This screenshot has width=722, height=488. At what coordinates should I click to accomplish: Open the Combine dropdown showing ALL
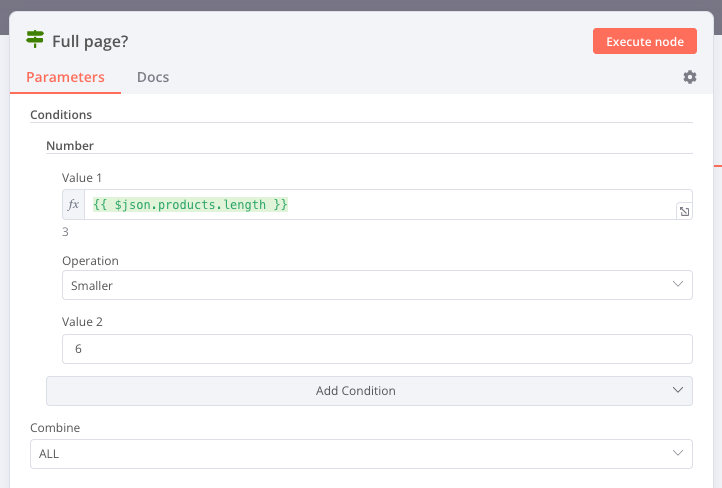361,454
